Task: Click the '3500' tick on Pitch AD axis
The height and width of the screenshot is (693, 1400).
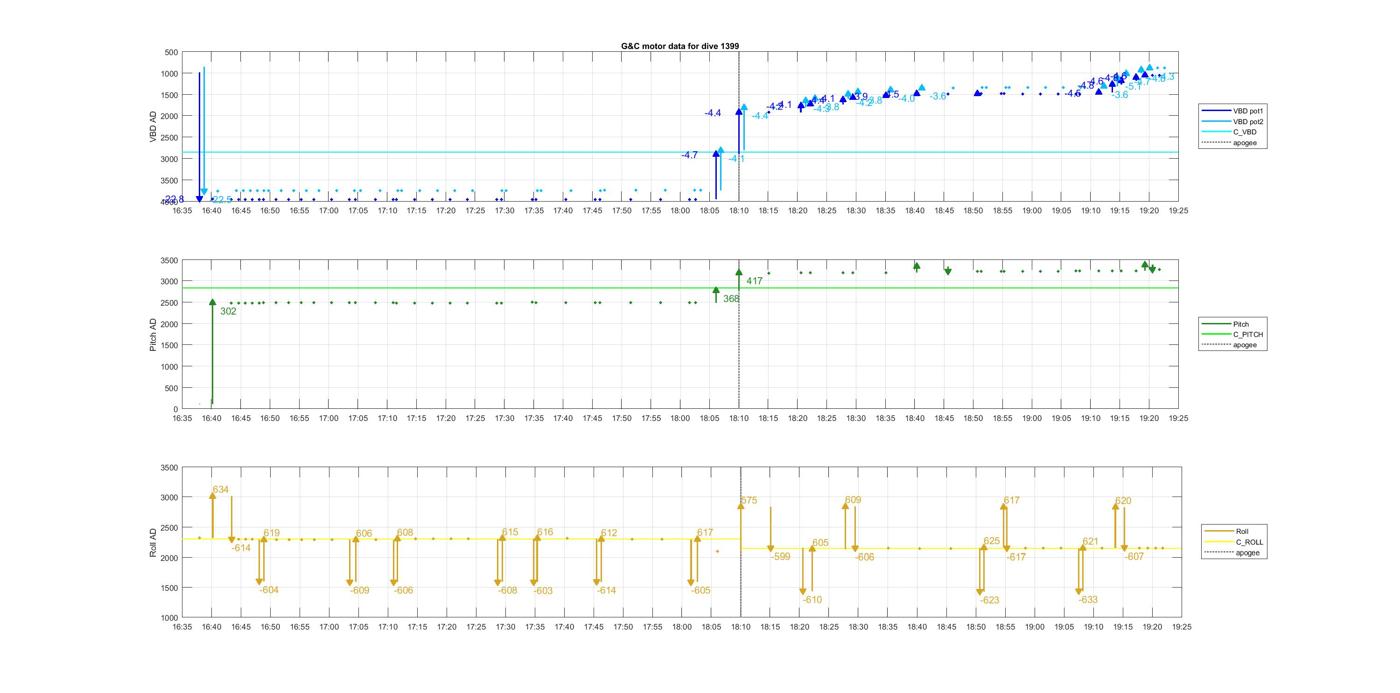Action: point(168,260)
